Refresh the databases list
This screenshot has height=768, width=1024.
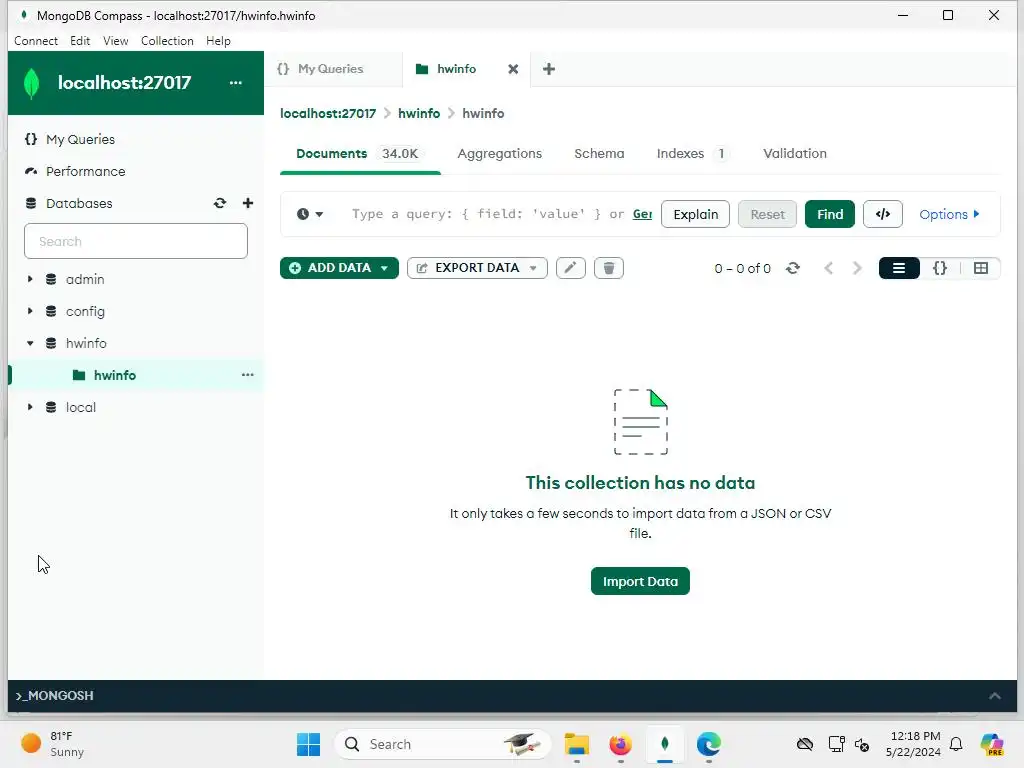click(220, 203)
